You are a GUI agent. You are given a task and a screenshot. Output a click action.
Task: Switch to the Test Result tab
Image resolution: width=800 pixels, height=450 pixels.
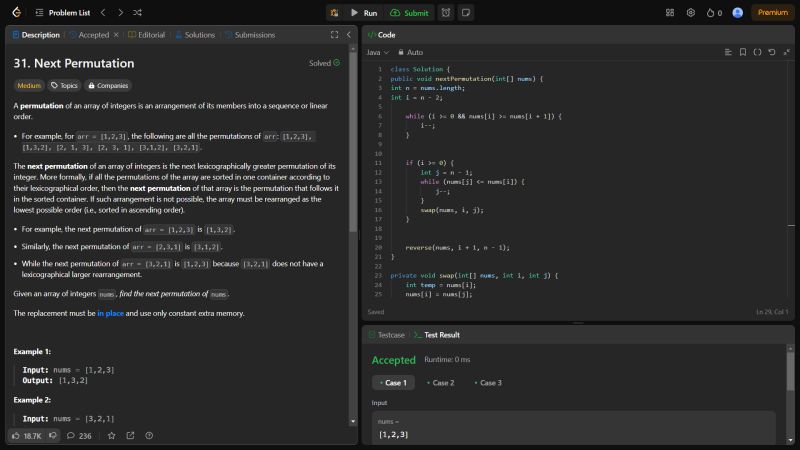click(x=437, y=335)
